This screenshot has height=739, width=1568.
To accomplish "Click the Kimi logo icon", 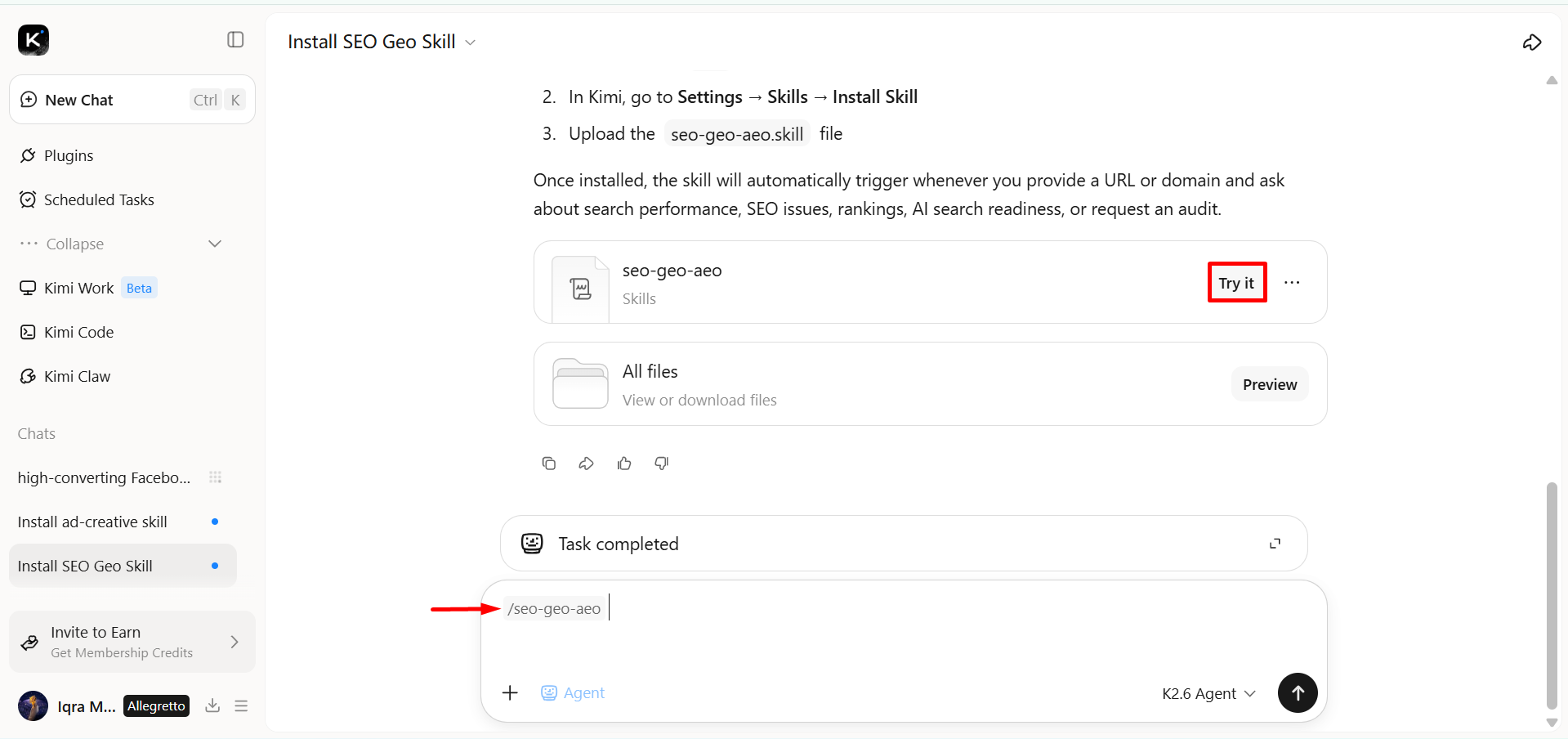I will (34, 40).
